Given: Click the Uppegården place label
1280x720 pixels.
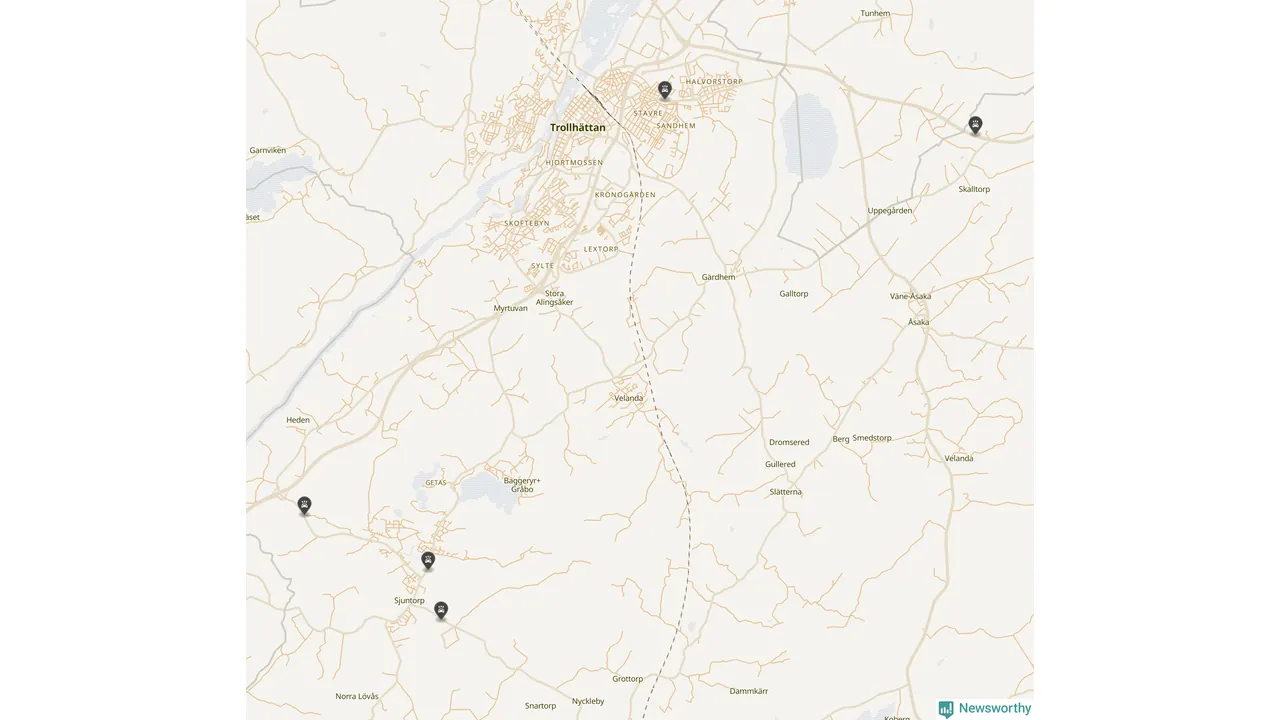Looking at the screenshot, I should coord(890,210).
